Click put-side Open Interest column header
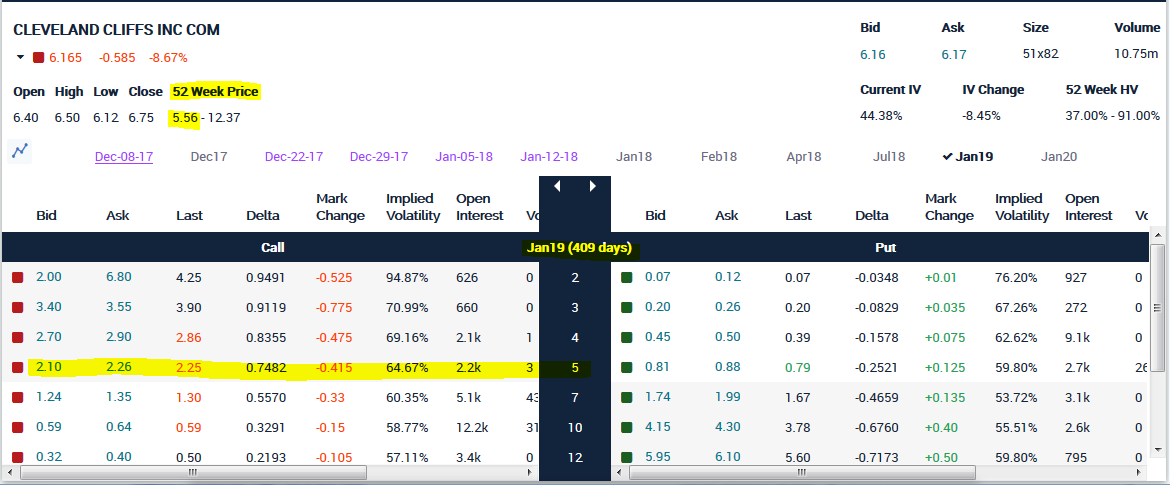The width and height of the screenshot is (1170, 485). click(1089, 207)
